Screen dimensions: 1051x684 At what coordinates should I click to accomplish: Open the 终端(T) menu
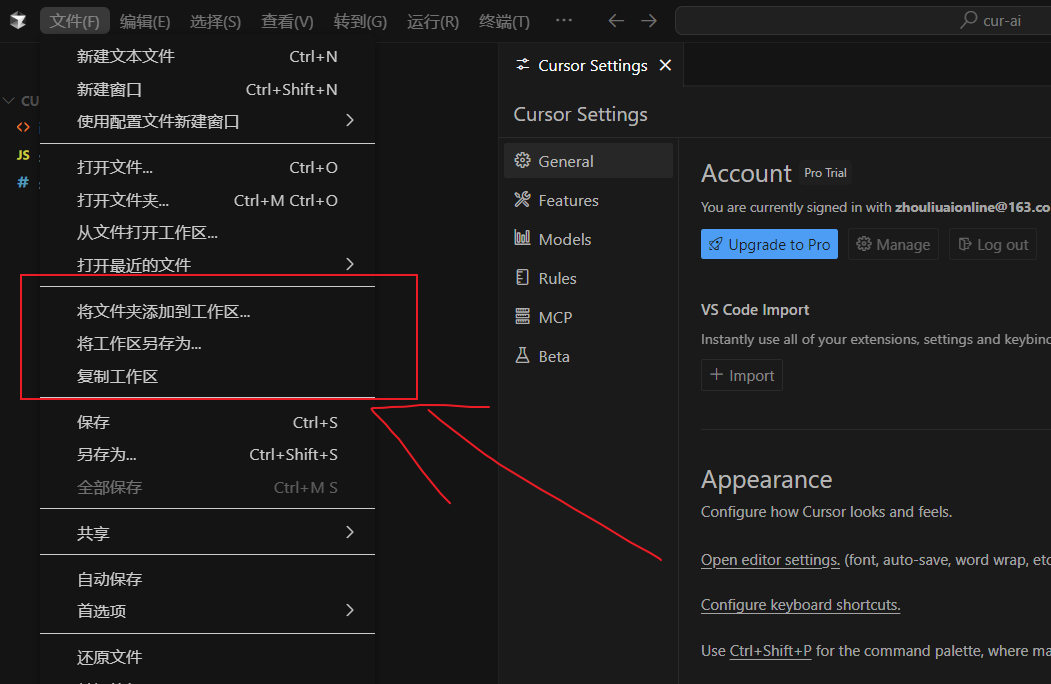504,21
